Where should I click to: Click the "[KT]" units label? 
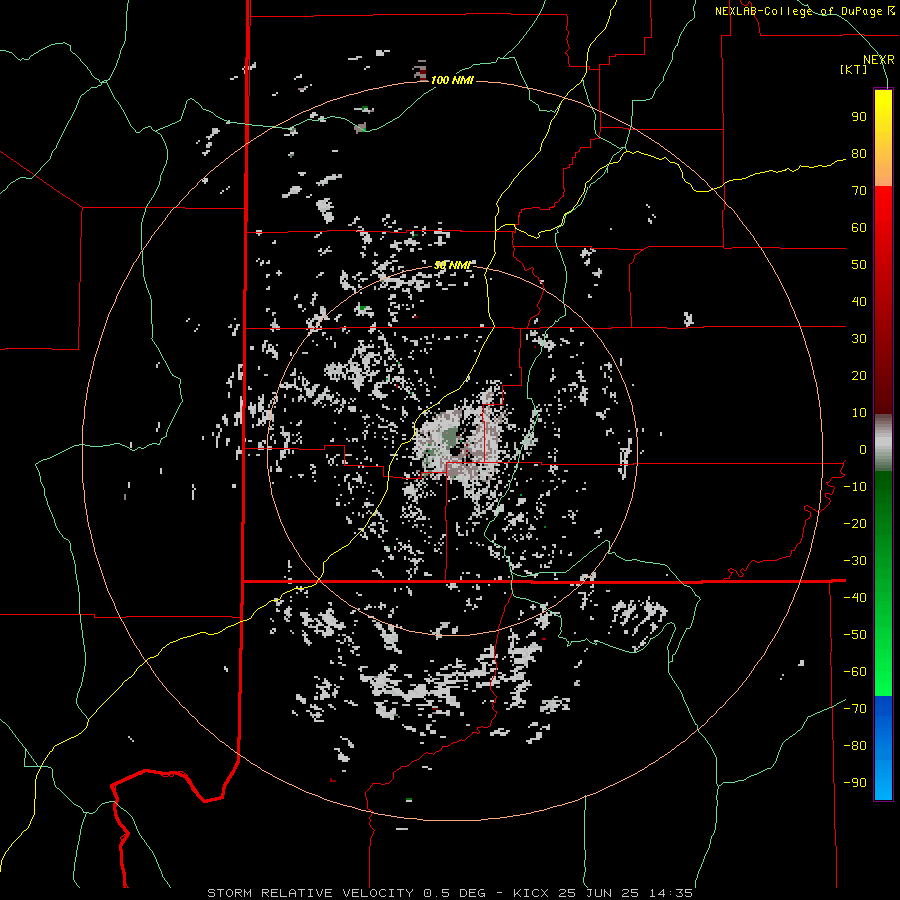(854, 69)
